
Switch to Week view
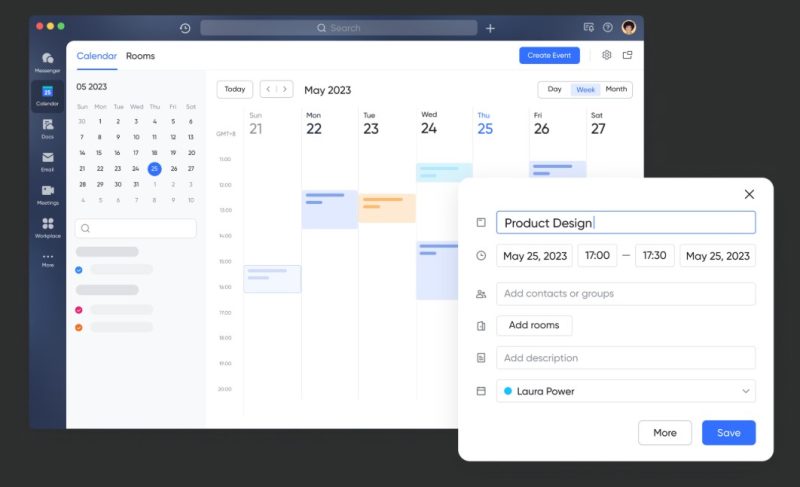coord(585,90)
